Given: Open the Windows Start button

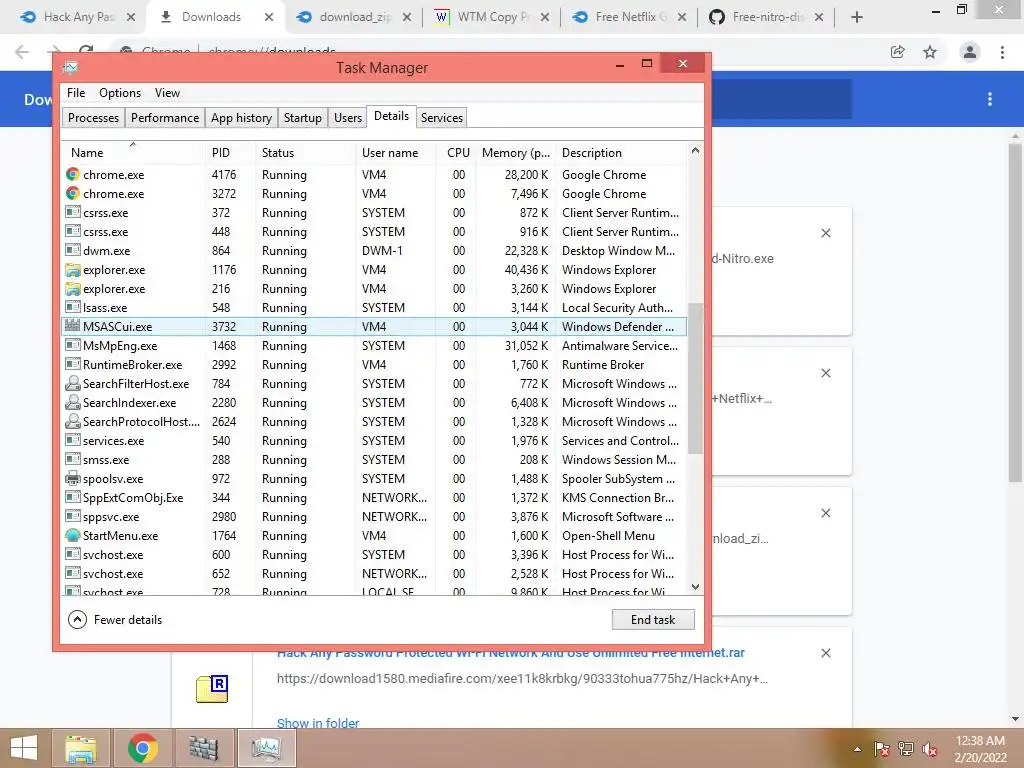Looking at the screenshot, I should click(24, 748).
